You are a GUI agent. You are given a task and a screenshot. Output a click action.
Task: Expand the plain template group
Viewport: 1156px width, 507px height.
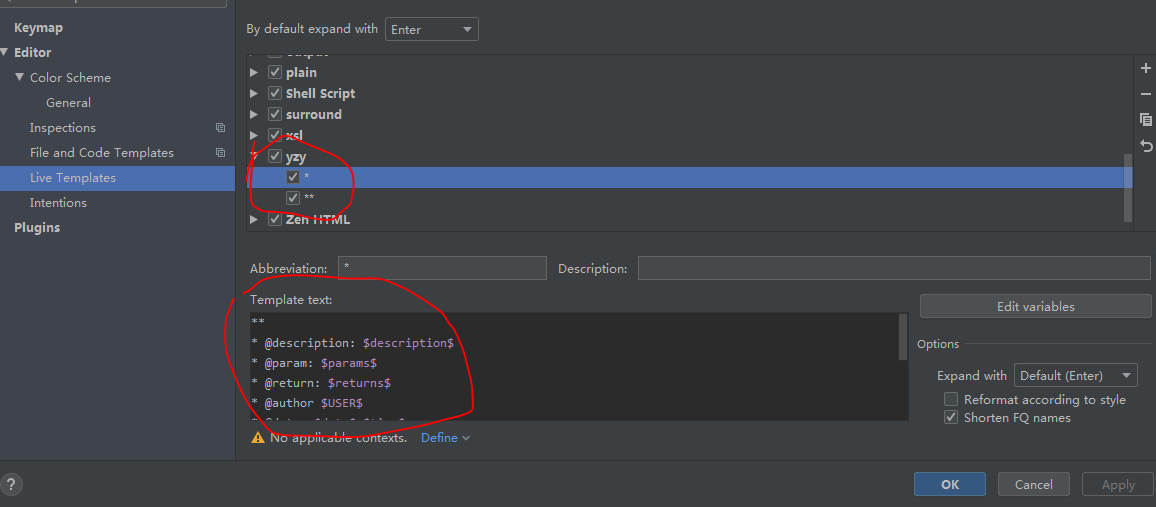point(254,72)
